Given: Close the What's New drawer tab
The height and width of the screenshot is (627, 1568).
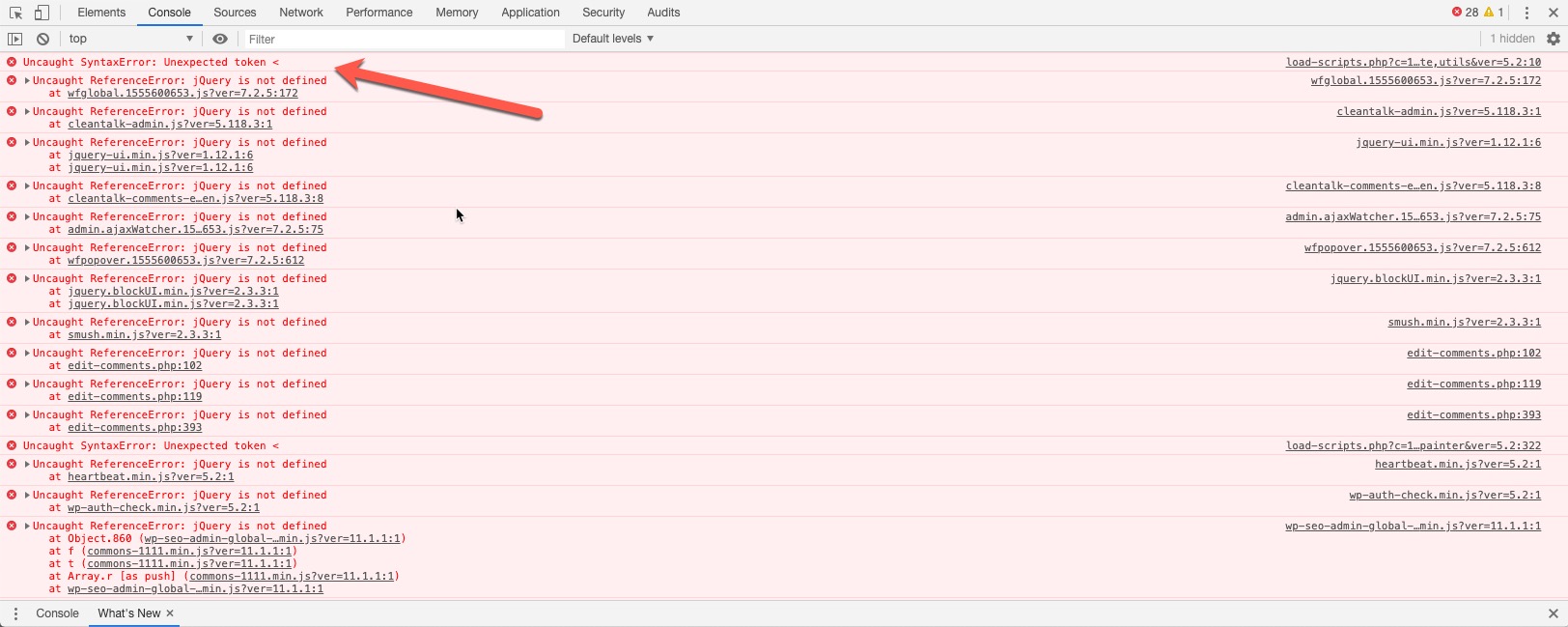Looking at the screenshot, I should pos(170,613).
